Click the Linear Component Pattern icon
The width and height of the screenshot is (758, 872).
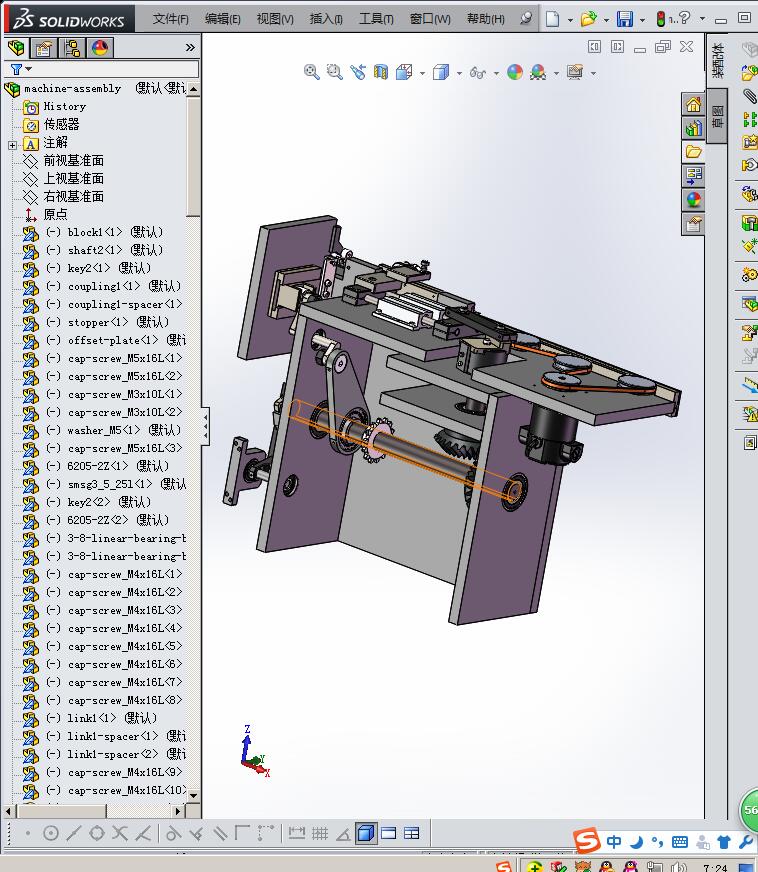[x=750, y=118]
